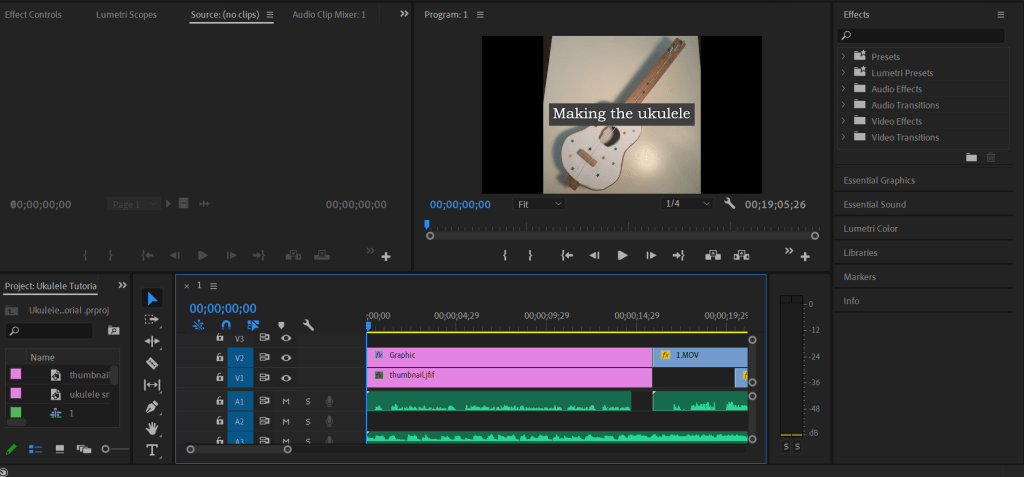The height and width of the screenshot is (477, 1024).
Task: Choose the Track Select Forward tool
Action: click(x=152, y=320)
